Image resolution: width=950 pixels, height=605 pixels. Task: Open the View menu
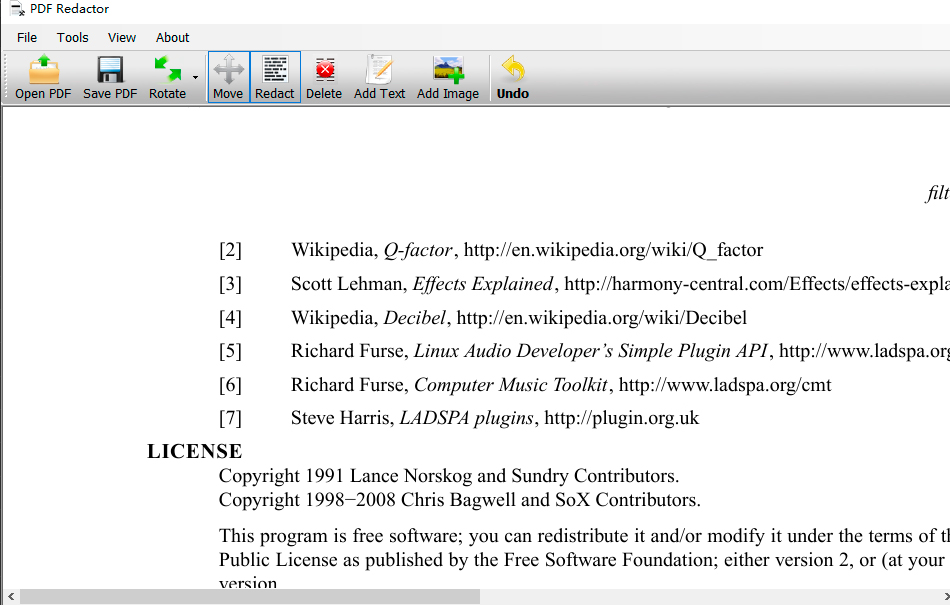tap(122, 38)
